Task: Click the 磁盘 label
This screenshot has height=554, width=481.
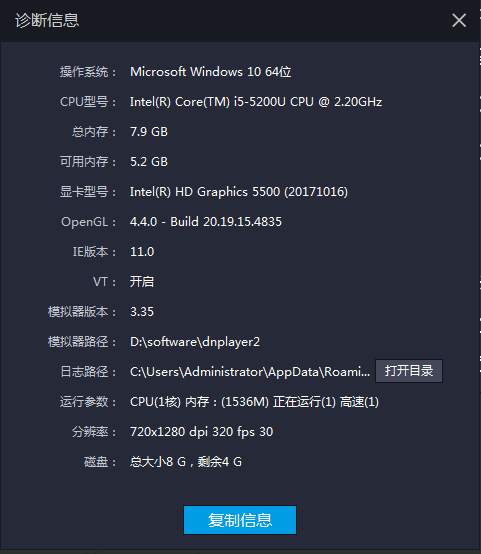Action: [100, 462]
